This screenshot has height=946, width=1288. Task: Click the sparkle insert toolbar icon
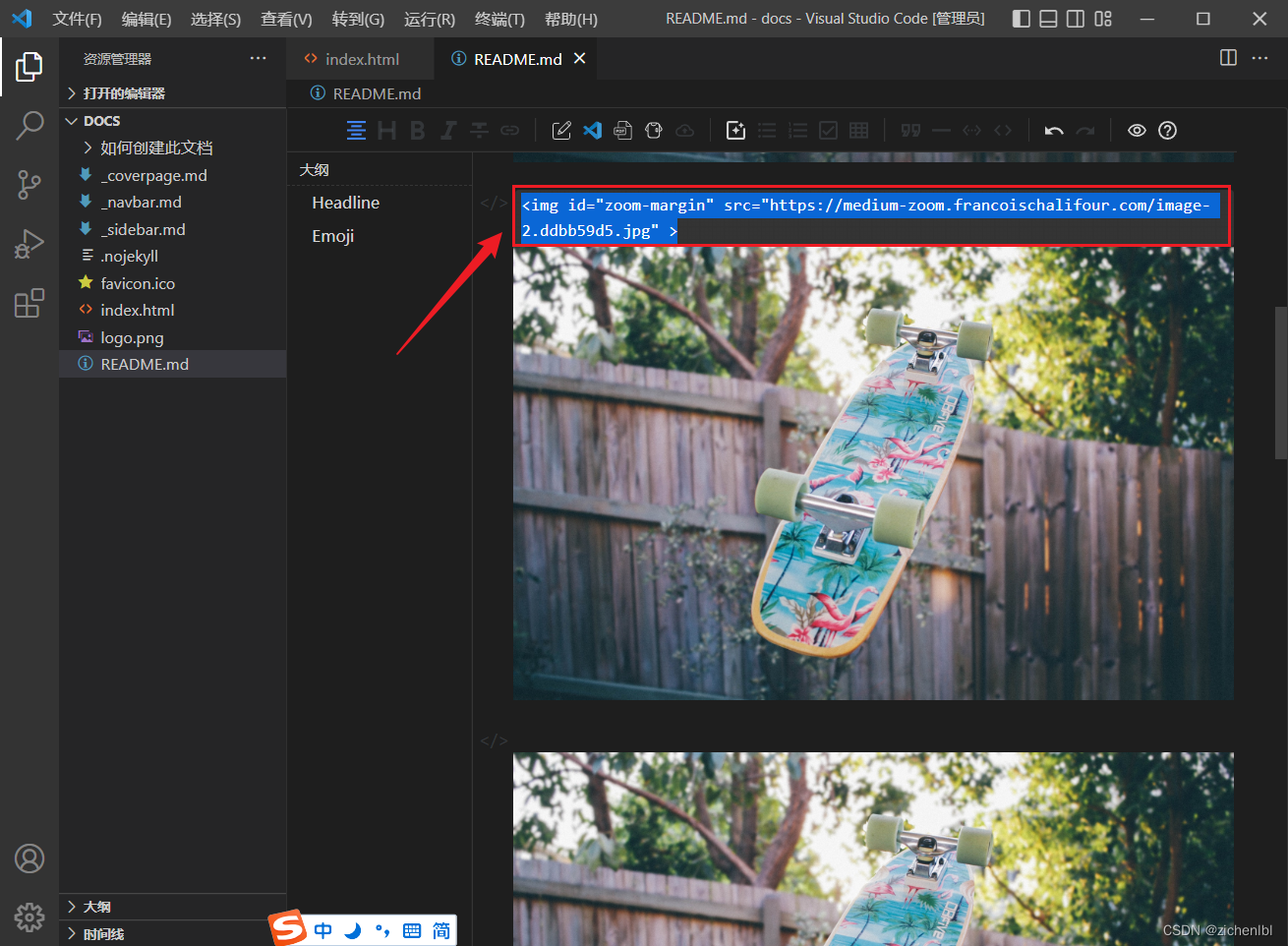tap(735, 131)
